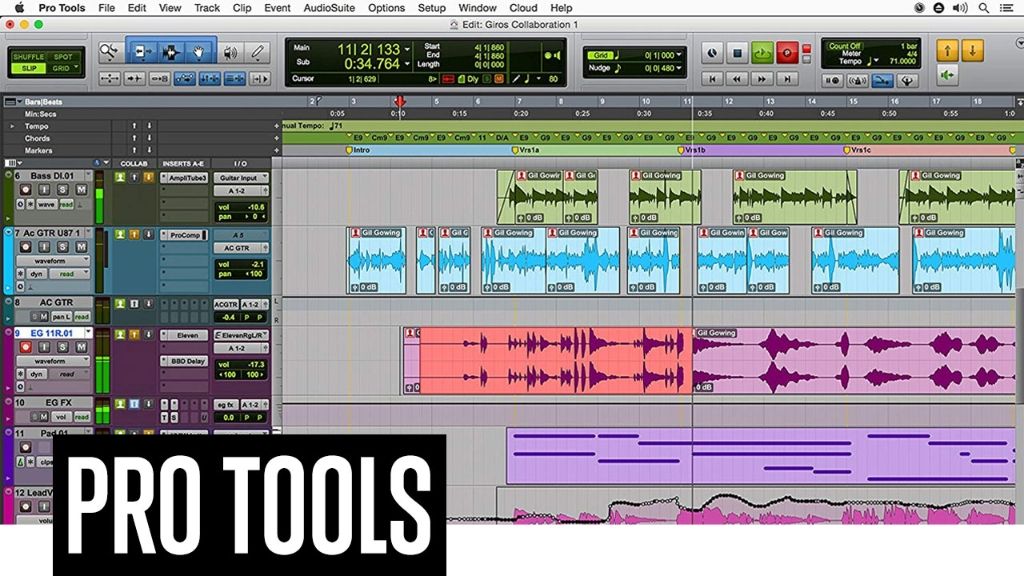Image resolution: width=1024 pixels, height=576 pixels.
Task: Open the Event menu
Action: click(x=278, y=8)
